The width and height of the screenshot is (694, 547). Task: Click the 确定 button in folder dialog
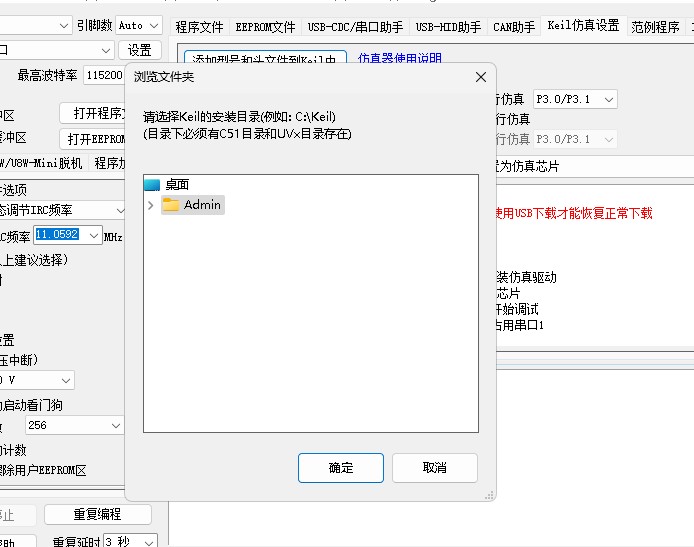(340, 467)
